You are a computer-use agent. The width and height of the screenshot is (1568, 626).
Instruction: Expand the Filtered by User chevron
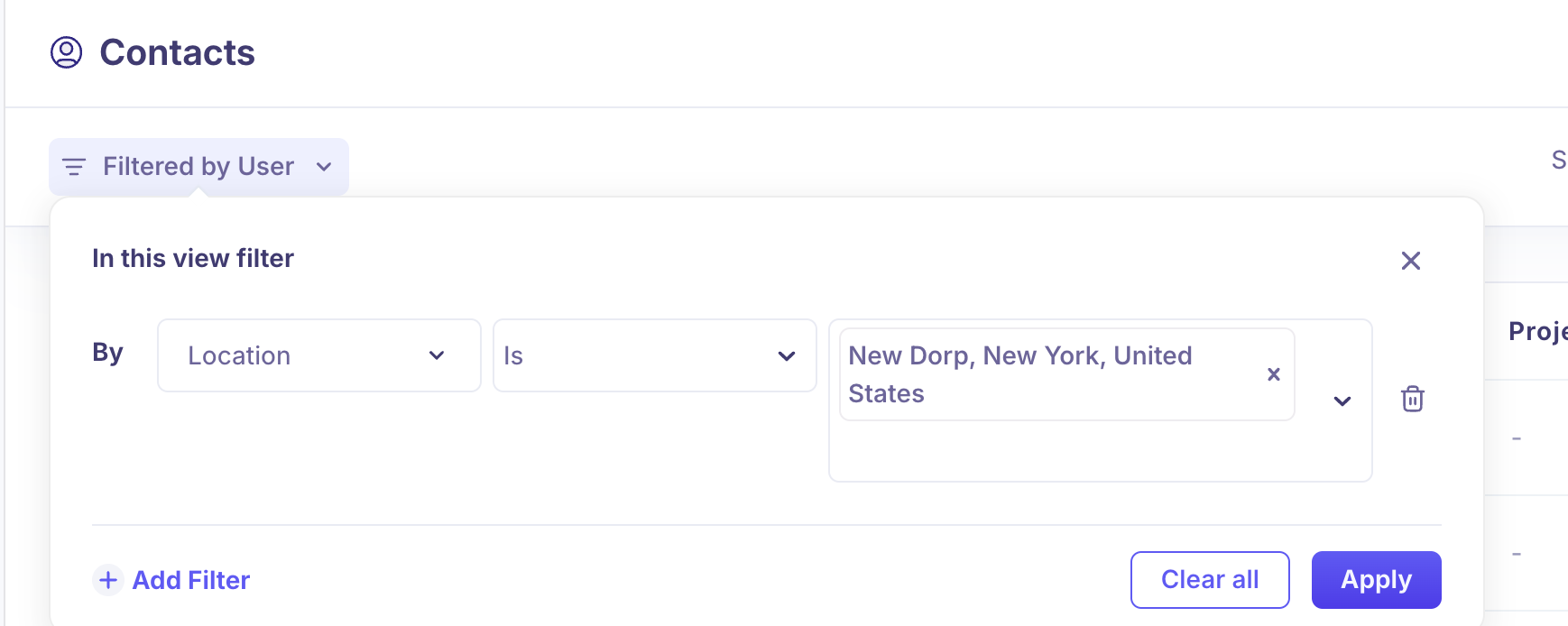[324, 167]
